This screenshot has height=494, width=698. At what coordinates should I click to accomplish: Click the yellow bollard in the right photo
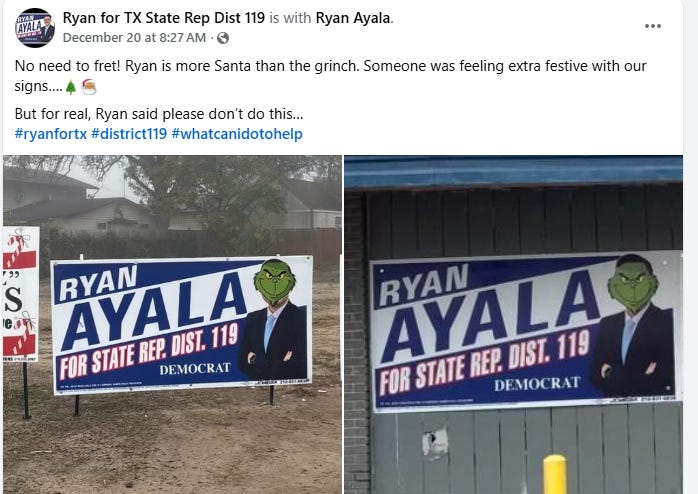pyautogui.click(x=555, y=474)
